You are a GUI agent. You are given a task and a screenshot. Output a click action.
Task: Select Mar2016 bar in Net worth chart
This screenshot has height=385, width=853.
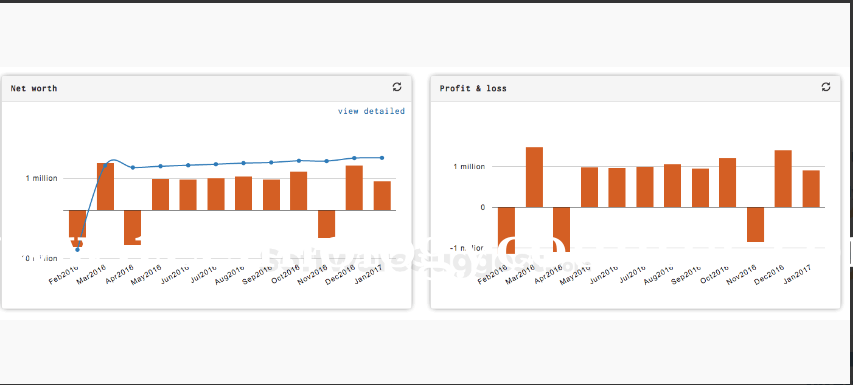[x=105, y=187]
